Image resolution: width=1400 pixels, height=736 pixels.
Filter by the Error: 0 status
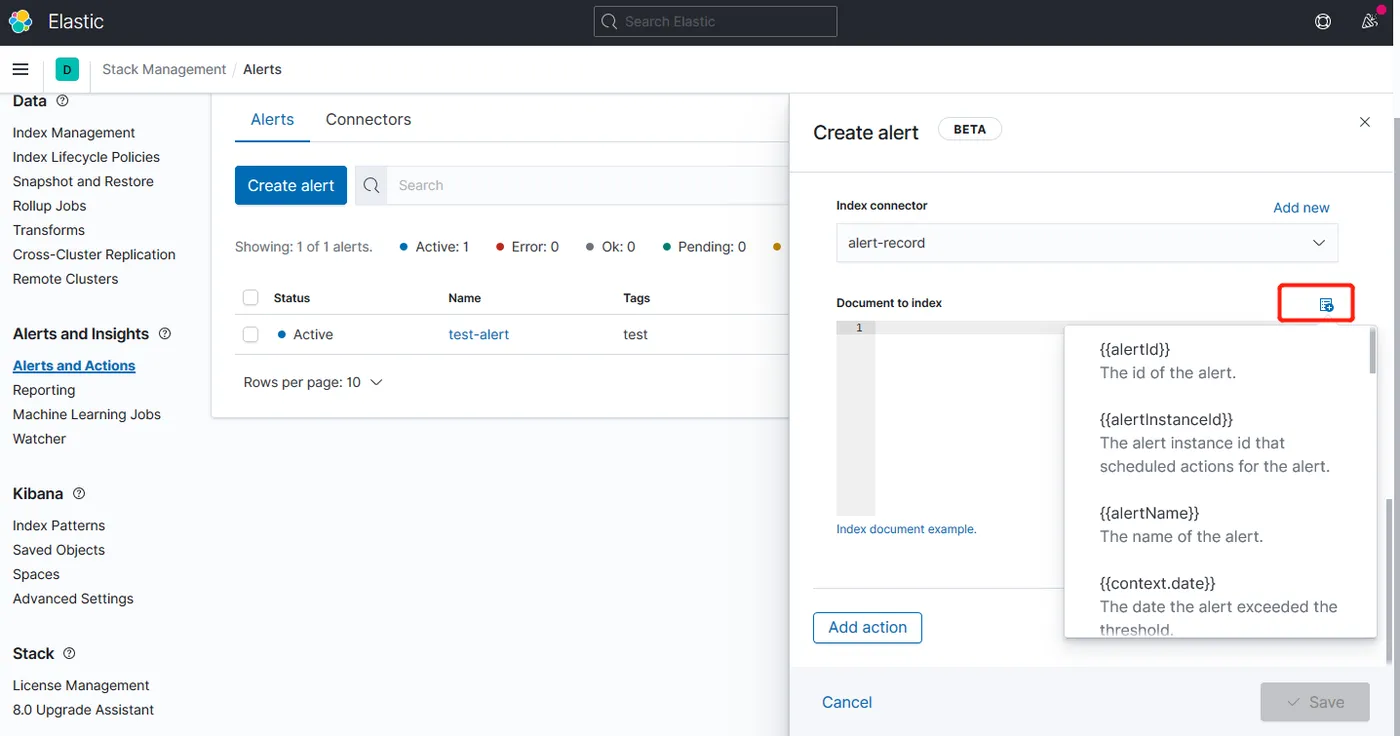point(527,246)
